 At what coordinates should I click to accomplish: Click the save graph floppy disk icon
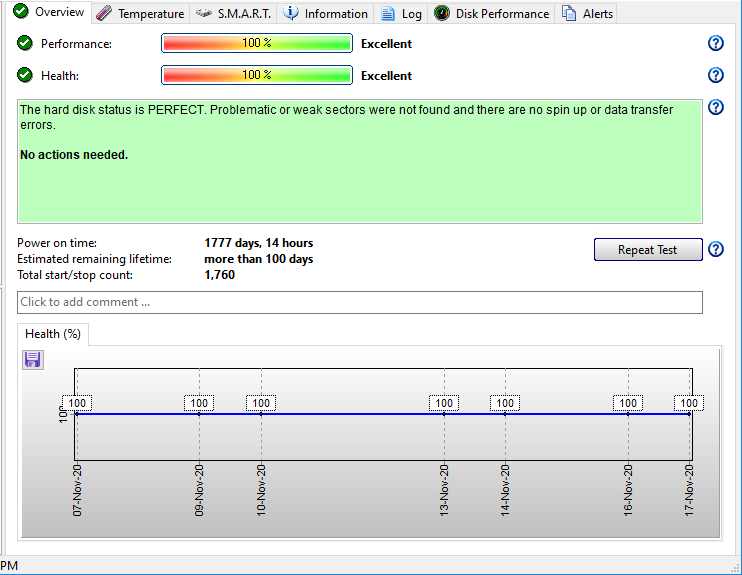(33, 360)
